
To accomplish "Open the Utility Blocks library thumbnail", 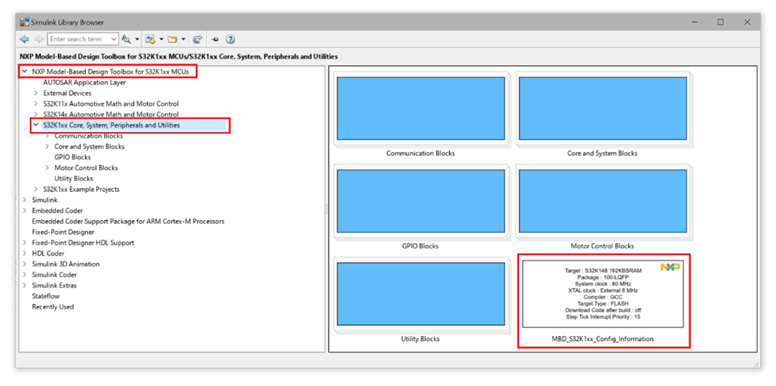I will pos(421,294).
